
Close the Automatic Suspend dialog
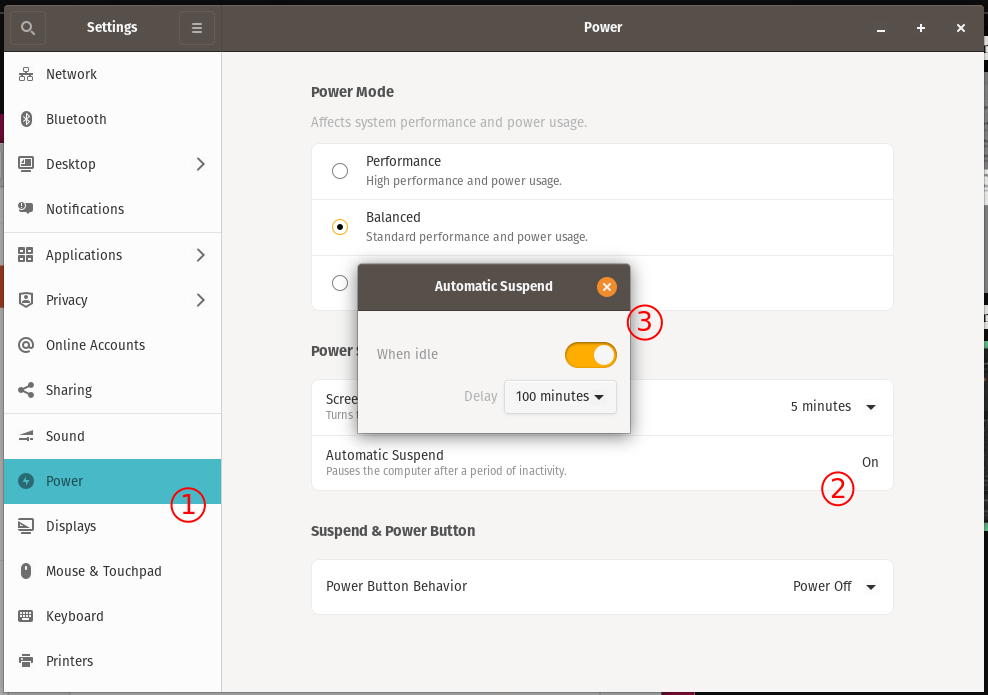606,286
